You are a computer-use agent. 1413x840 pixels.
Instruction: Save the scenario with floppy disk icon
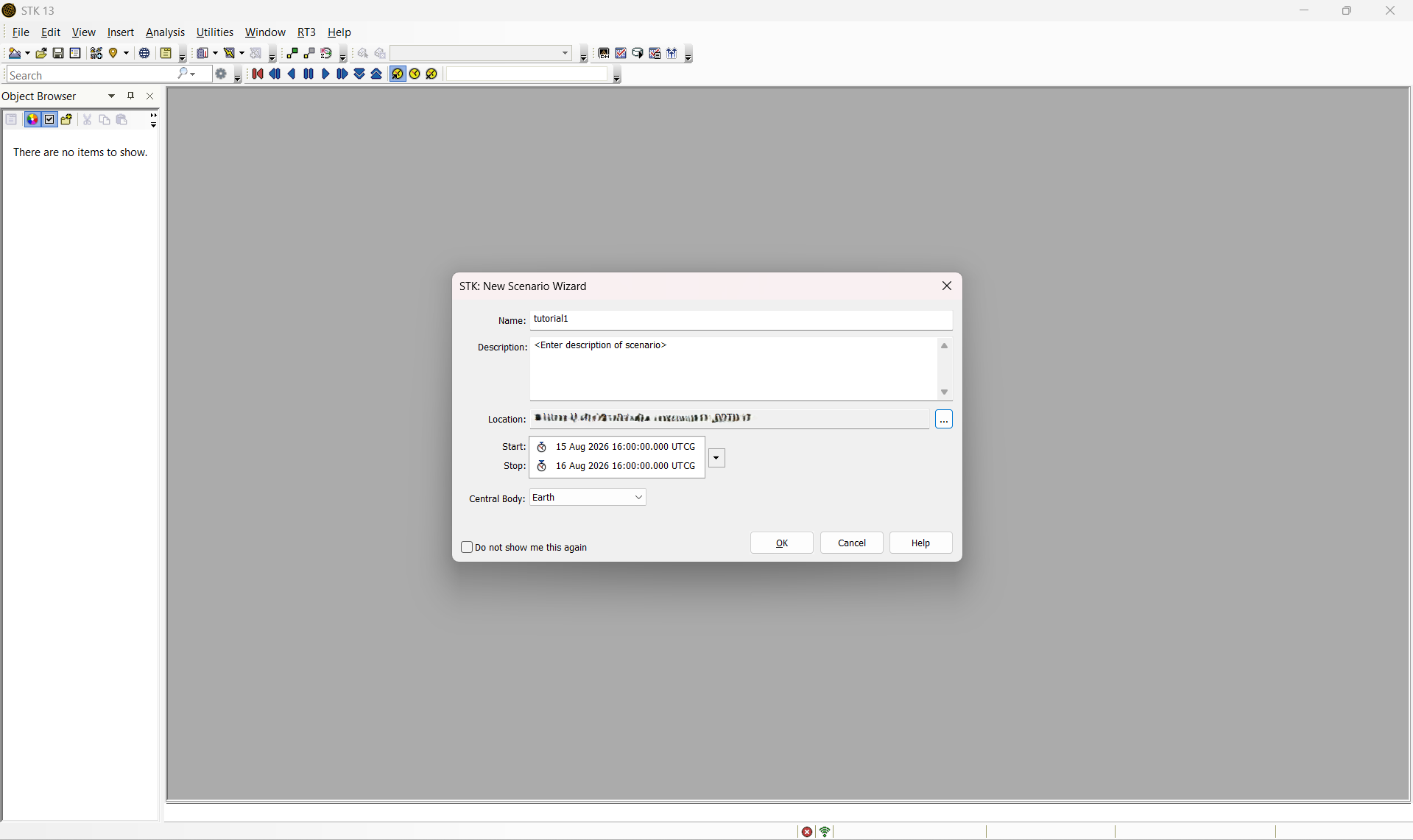click(58, 53)
